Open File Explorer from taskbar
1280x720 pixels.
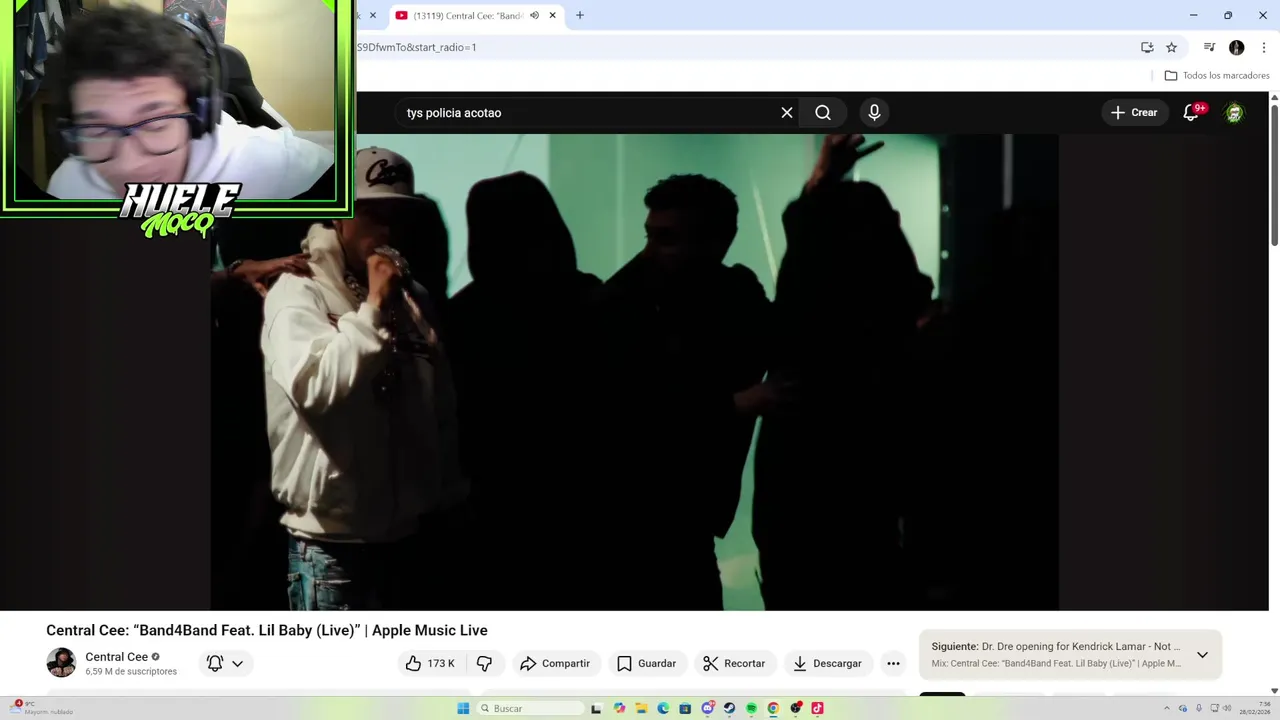(x=641, y=708)
